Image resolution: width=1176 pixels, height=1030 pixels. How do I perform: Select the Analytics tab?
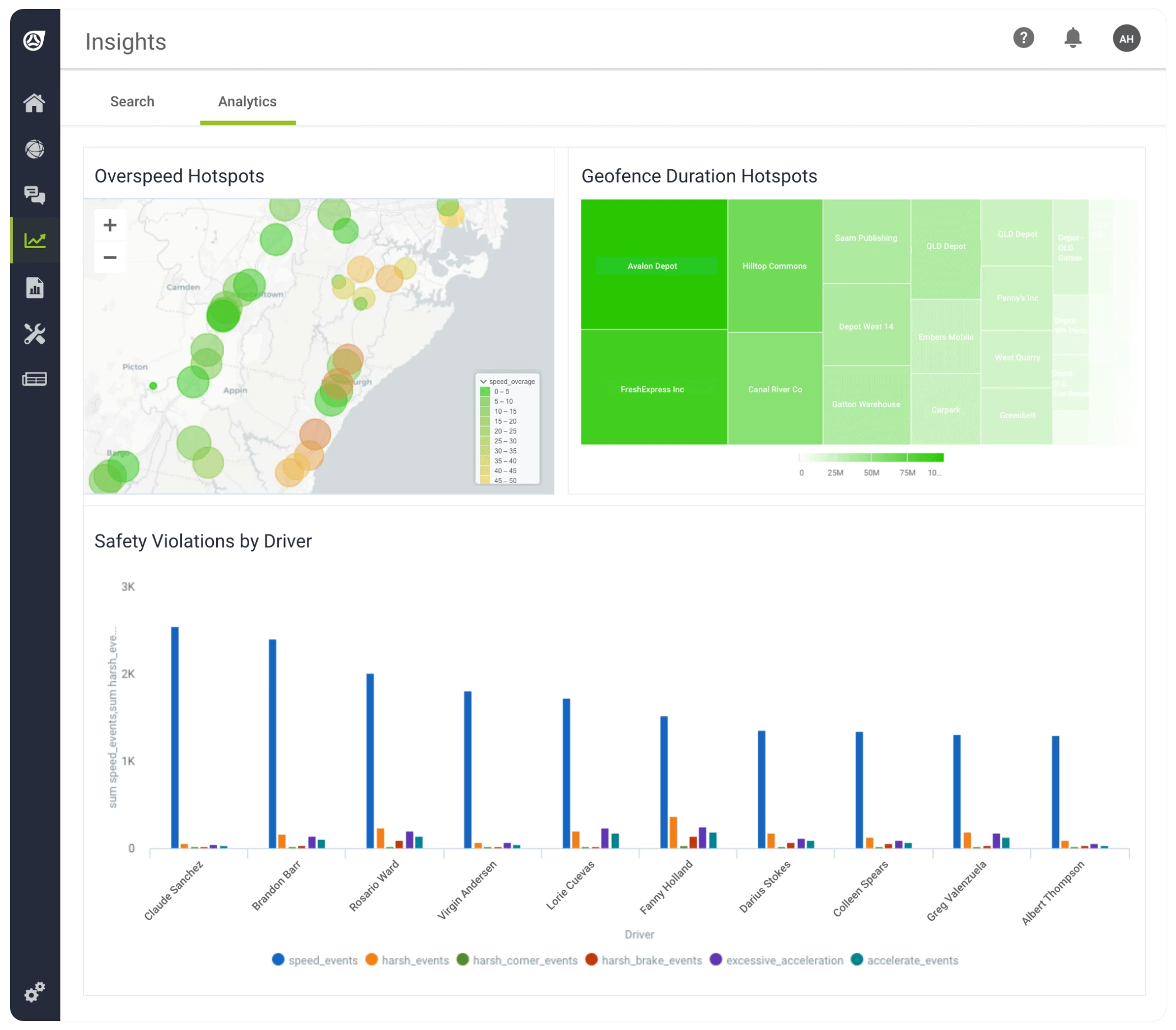tap(248, 101)
